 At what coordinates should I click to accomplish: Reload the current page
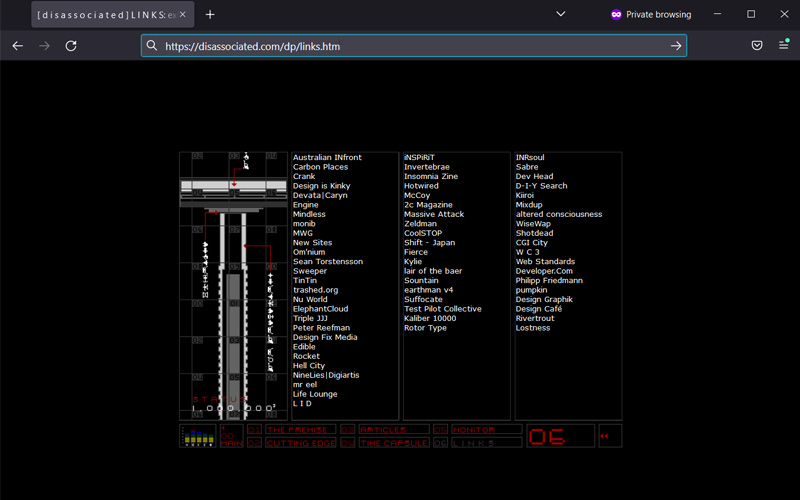tap(71, 46)
